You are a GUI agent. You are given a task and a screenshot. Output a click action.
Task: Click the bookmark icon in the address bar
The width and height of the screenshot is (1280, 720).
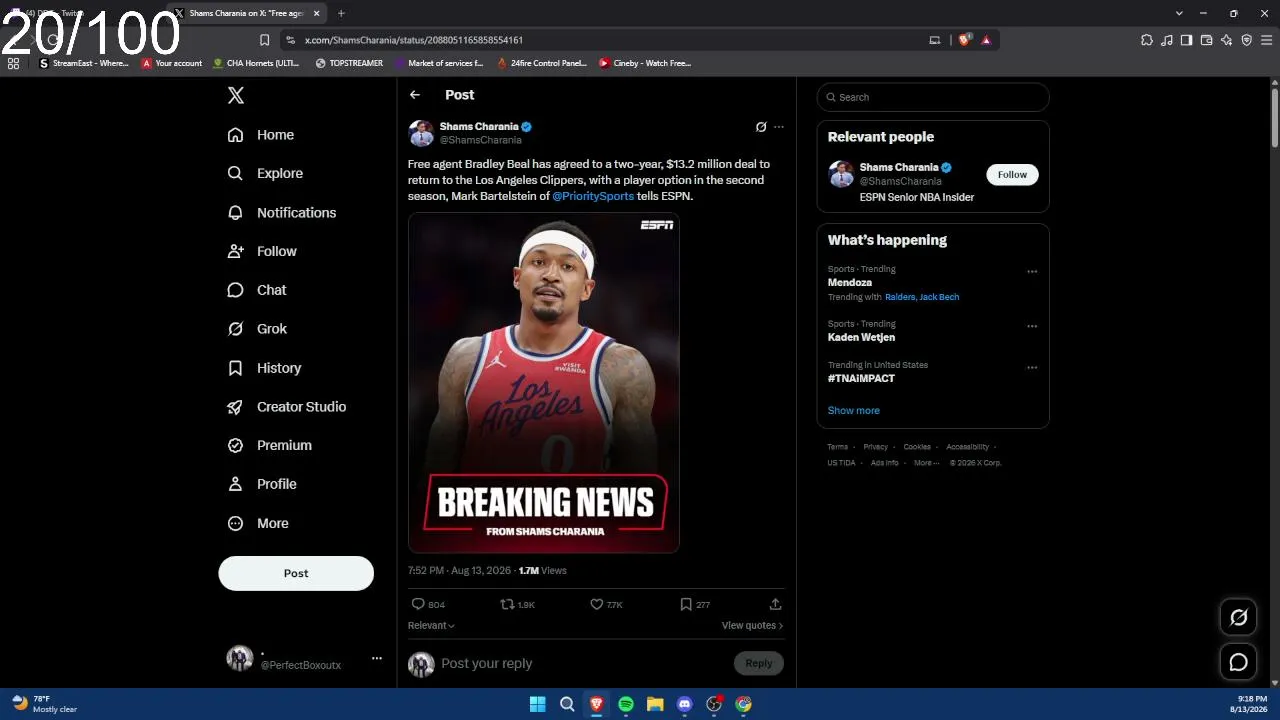click(264, 40)
